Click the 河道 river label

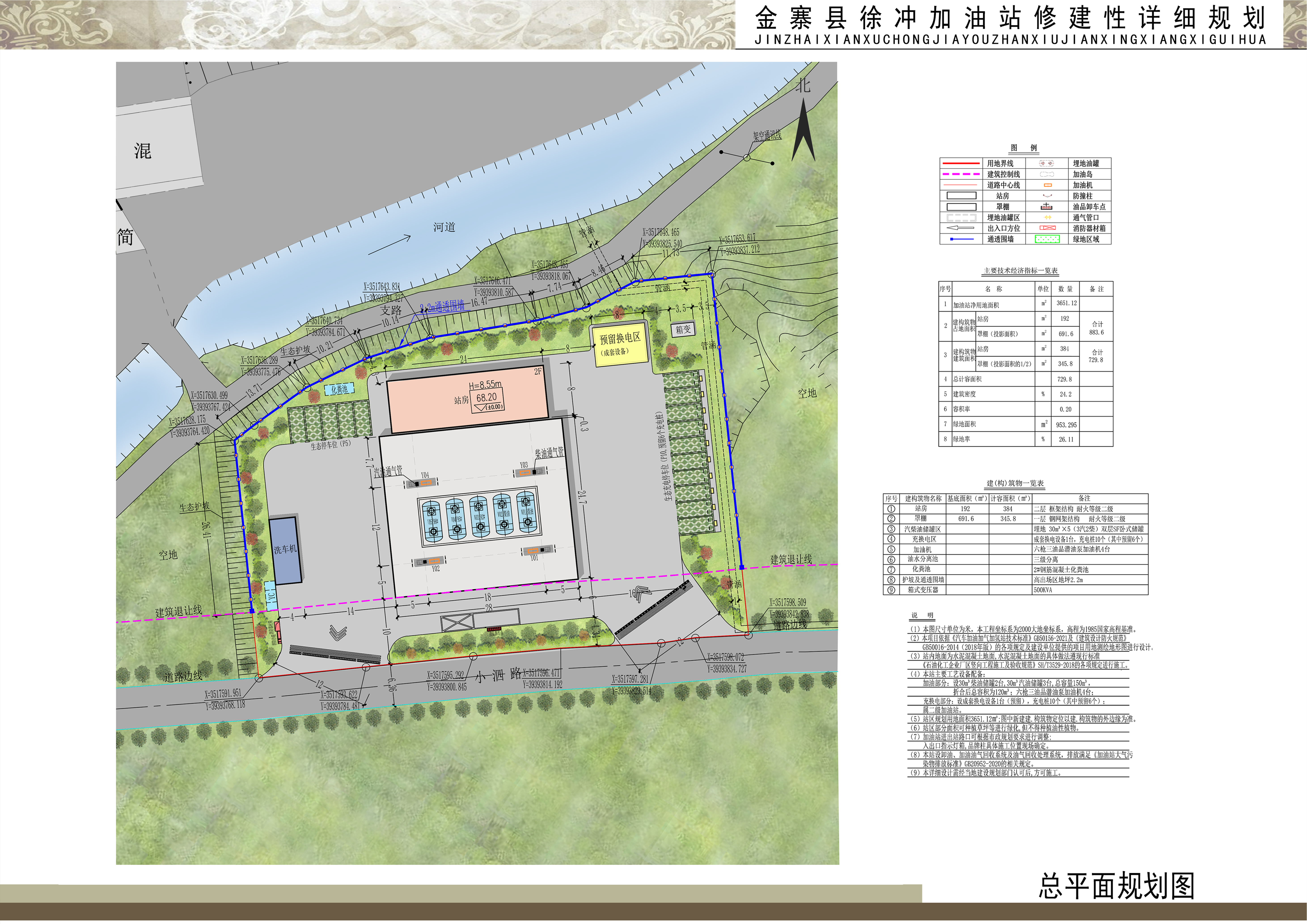click(444, 227)
